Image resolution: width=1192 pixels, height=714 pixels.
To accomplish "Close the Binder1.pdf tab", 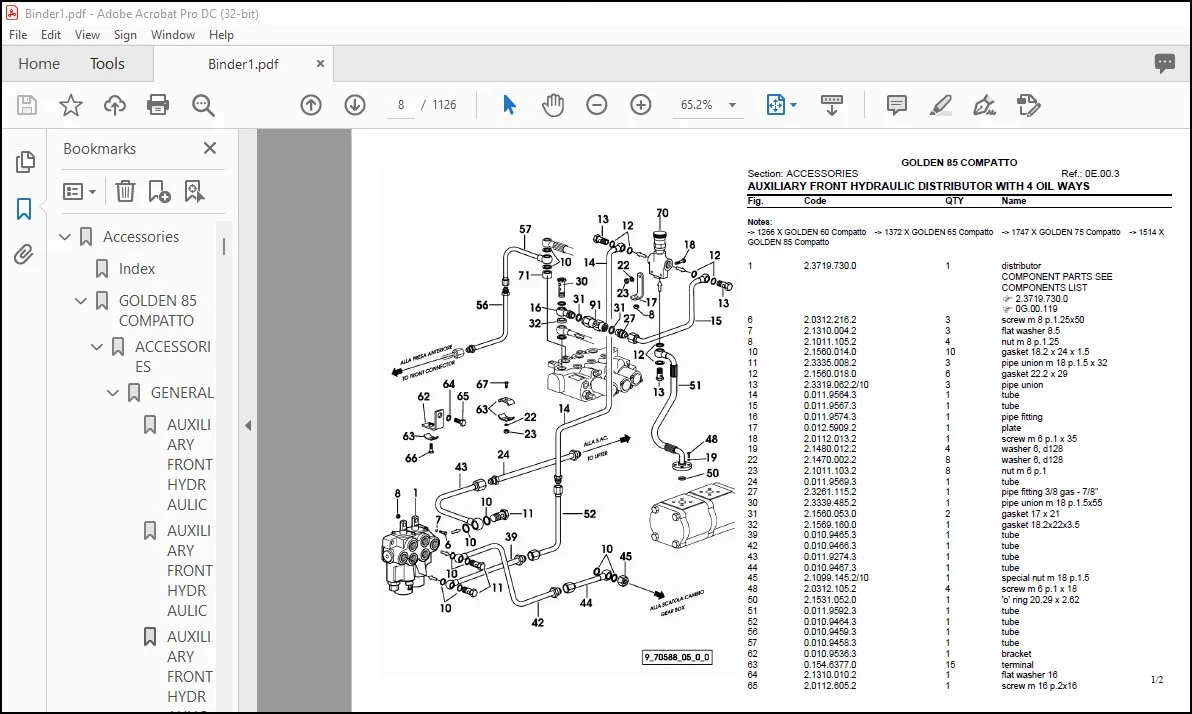I will coord(320,64).
